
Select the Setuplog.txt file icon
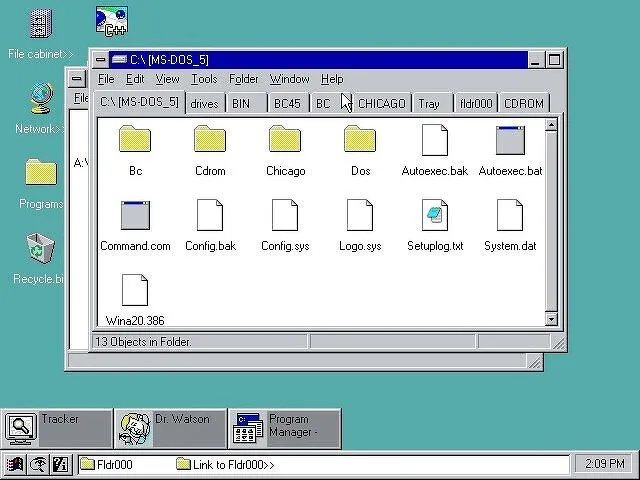point(435,215)
